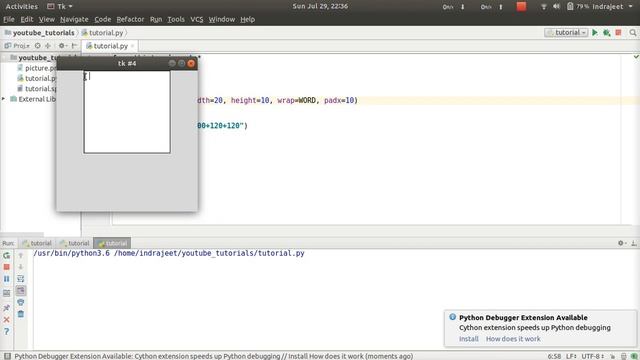Select tutorial.spec in project tree

pos(36,89)
